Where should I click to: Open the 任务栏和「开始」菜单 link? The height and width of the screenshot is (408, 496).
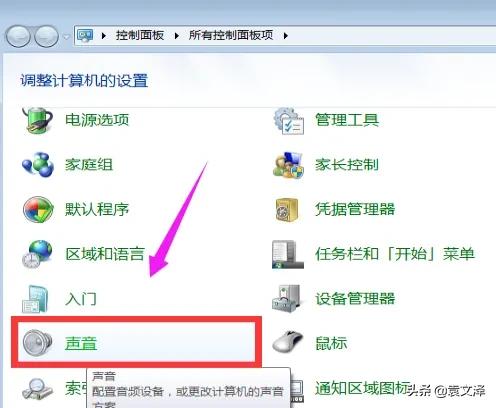pos(395,254)
